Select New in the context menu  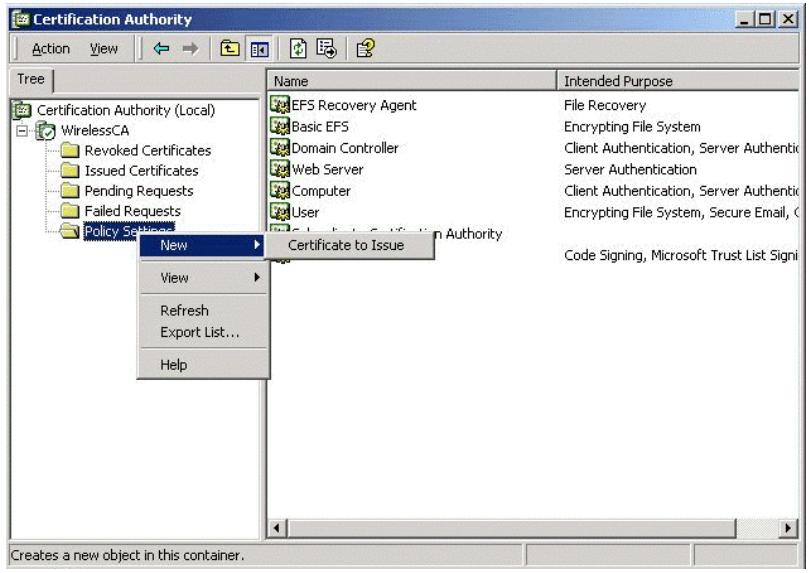[202, 245]
